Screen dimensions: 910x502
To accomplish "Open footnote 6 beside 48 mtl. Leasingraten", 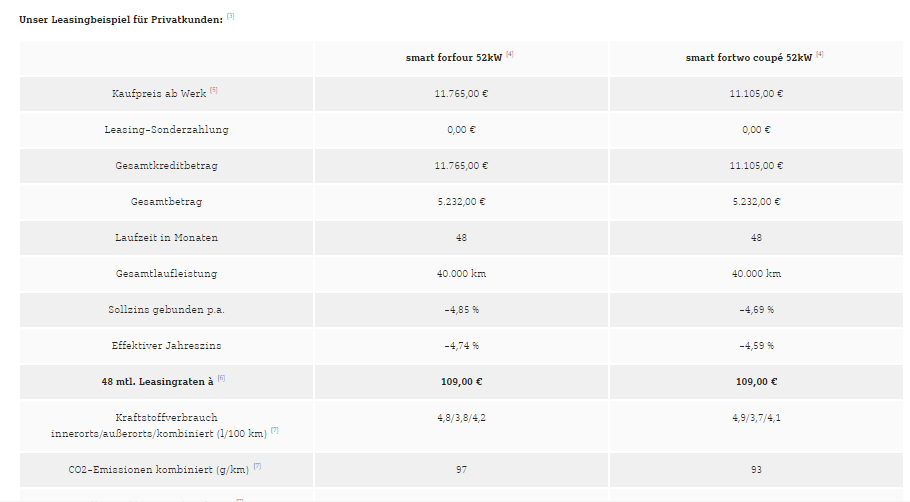I will point(221,378).
